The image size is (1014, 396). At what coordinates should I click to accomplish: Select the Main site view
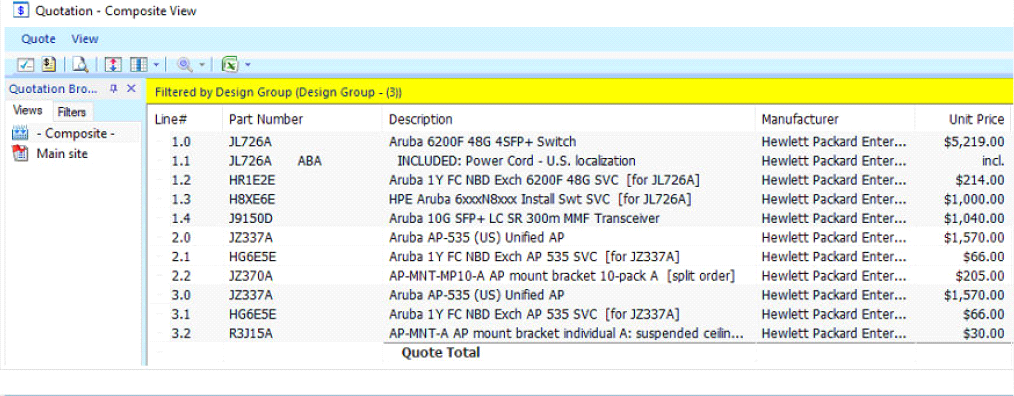(62, 154)
